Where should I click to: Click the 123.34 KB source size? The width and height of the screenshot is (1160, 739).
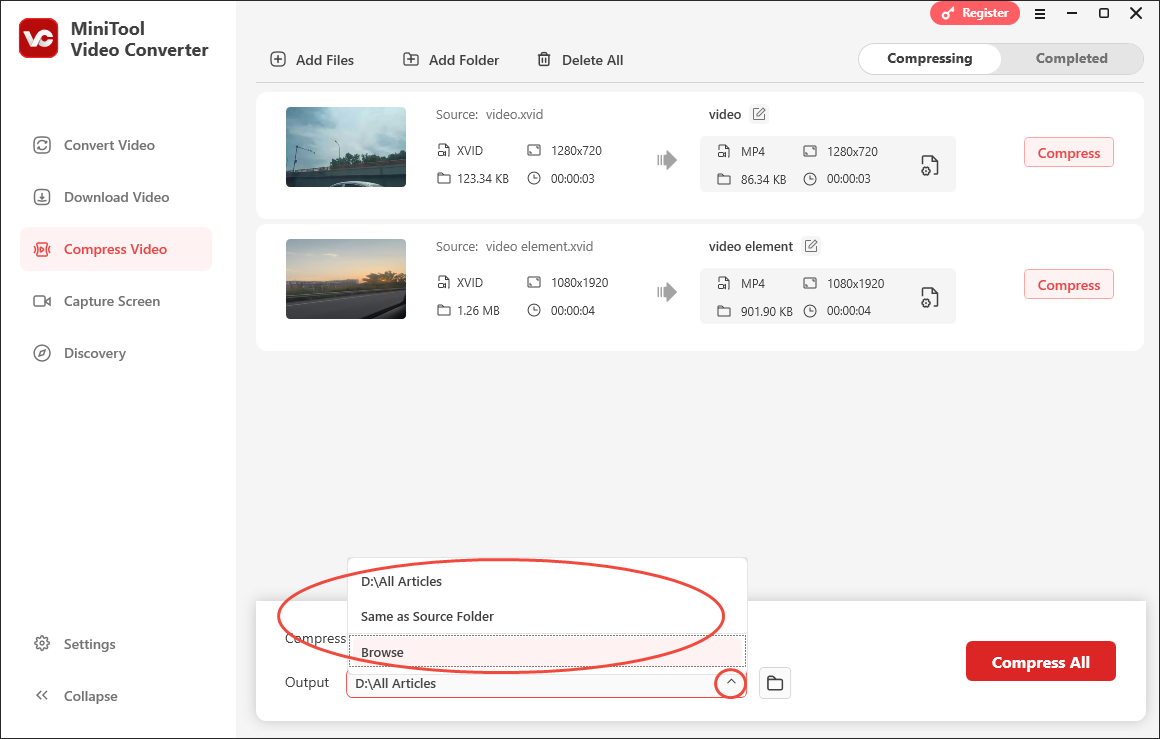[x=482, y=178]
